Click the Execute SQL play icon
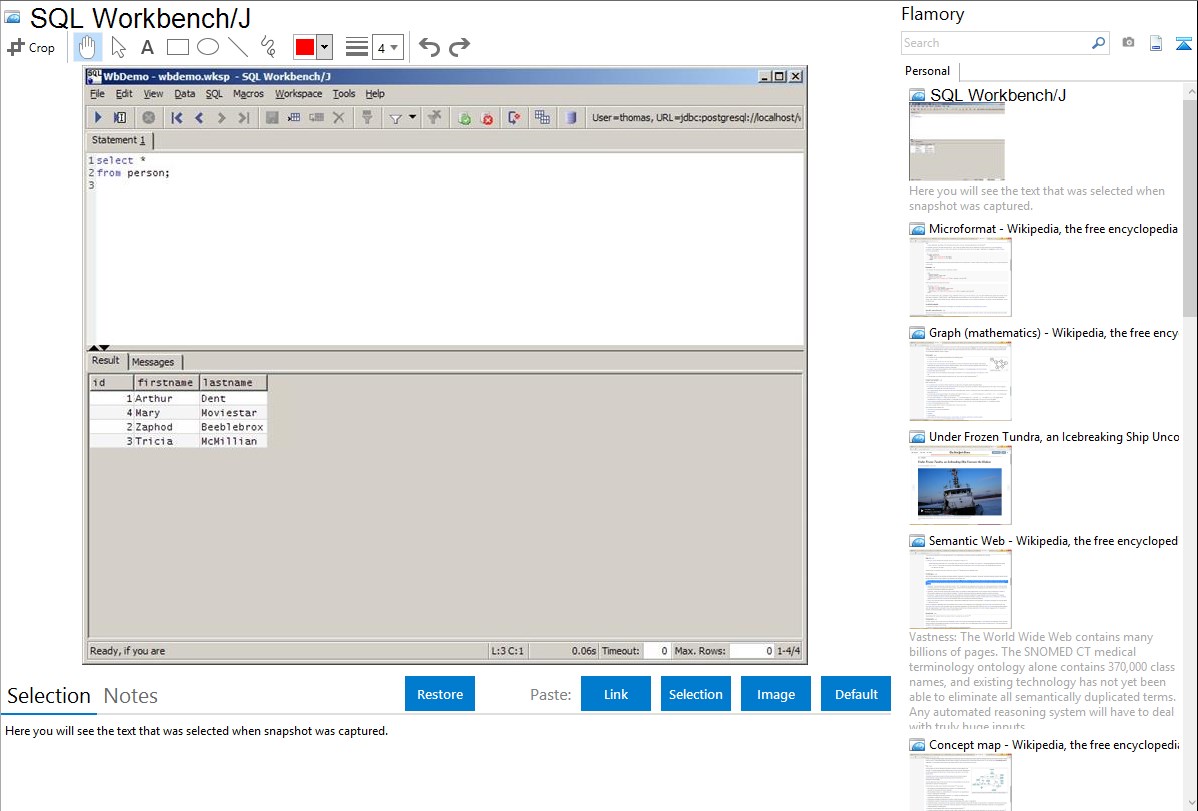 point(98,118)
